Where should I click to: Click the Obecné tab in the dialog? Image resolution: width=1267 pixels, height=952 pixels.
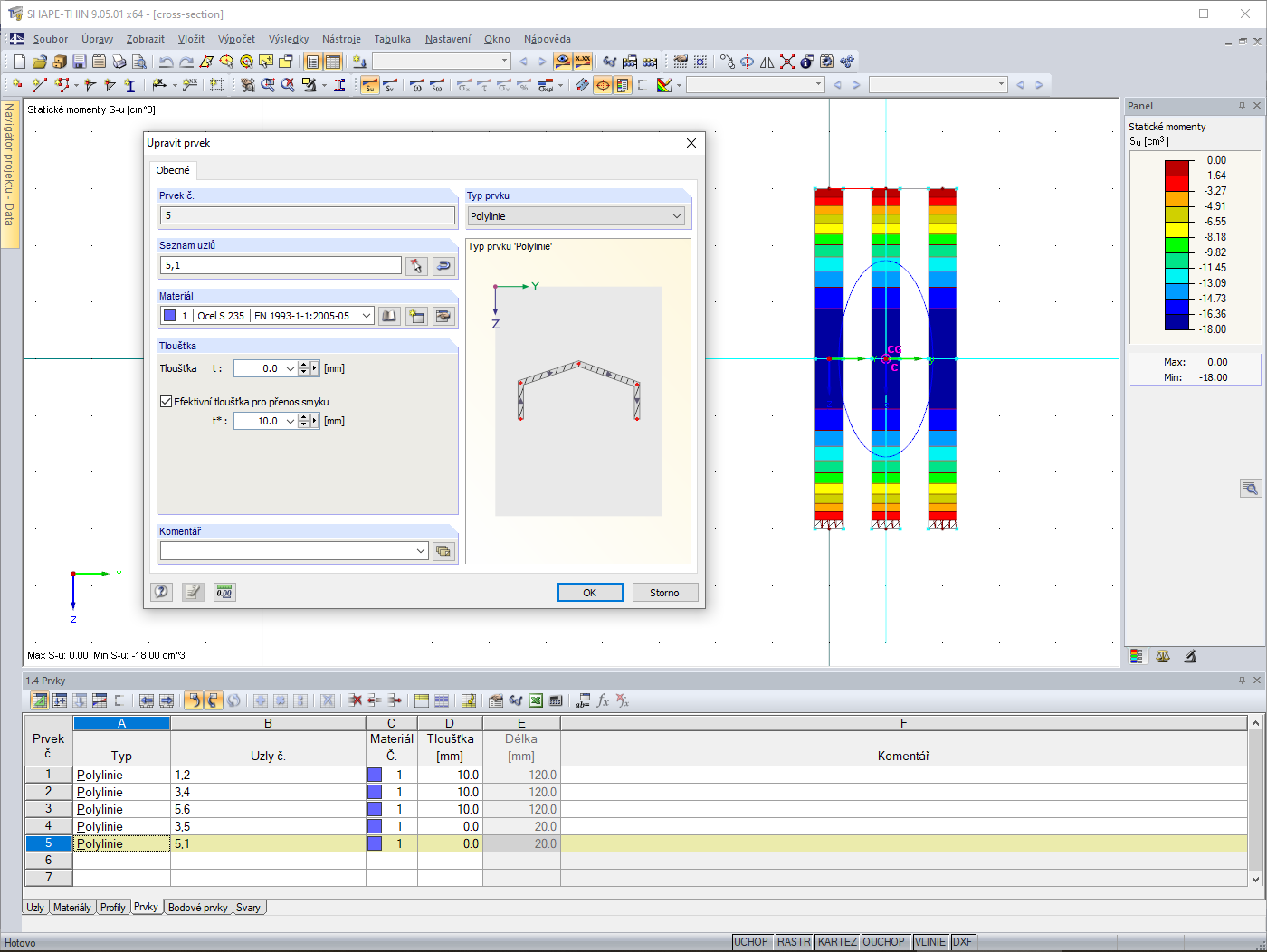tap(173, 170)
